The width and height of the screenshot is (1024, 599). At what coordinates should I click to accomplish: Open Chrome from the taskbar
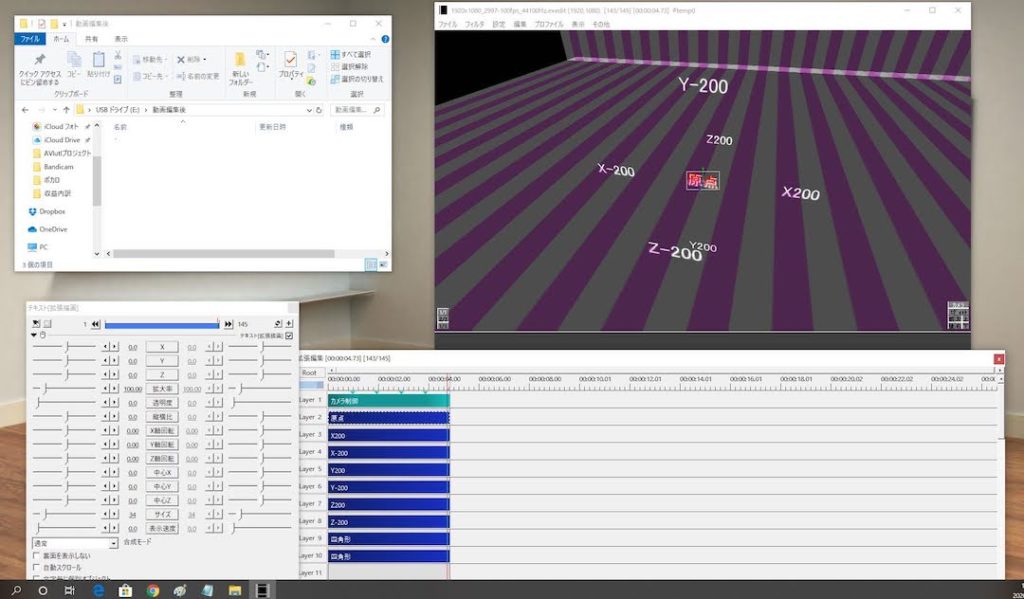click(153, 590)
